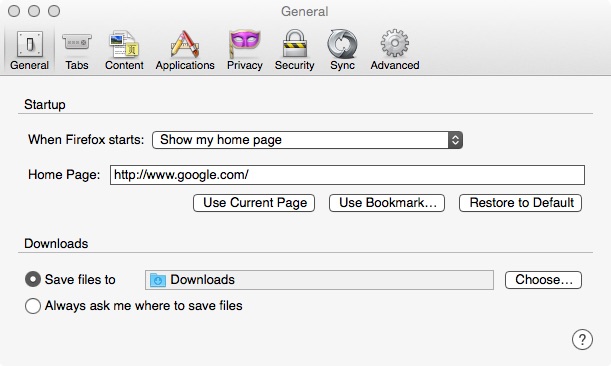
Task: Open the Privacy mask icon
Action: tap(245, 44)
